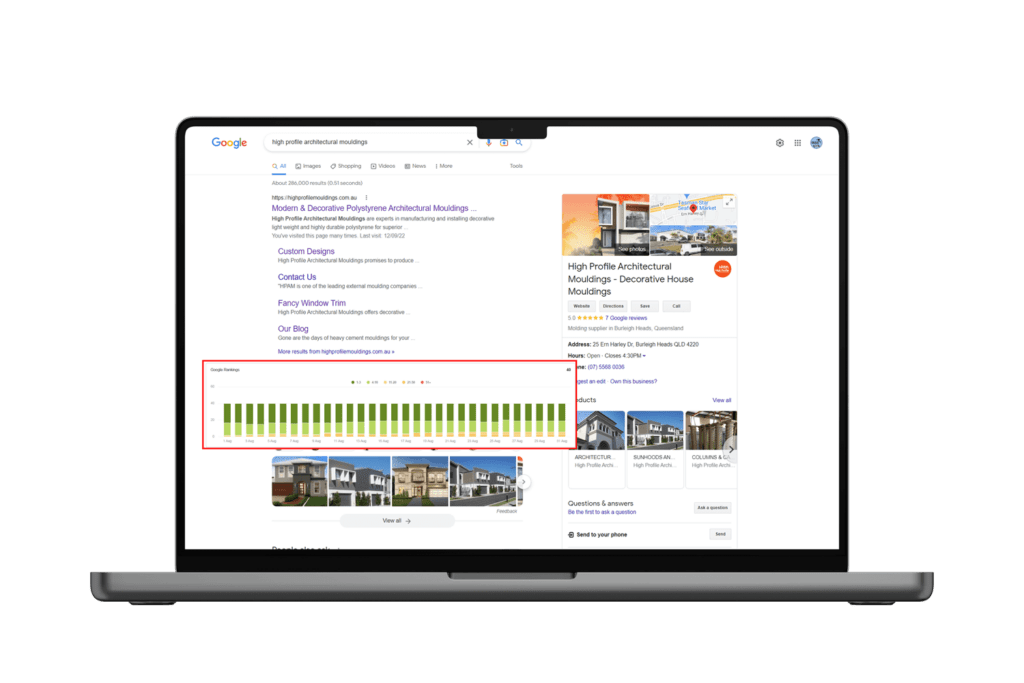
Task: Start voice search with the microphone icon
Action: click(x=488, y=142)
